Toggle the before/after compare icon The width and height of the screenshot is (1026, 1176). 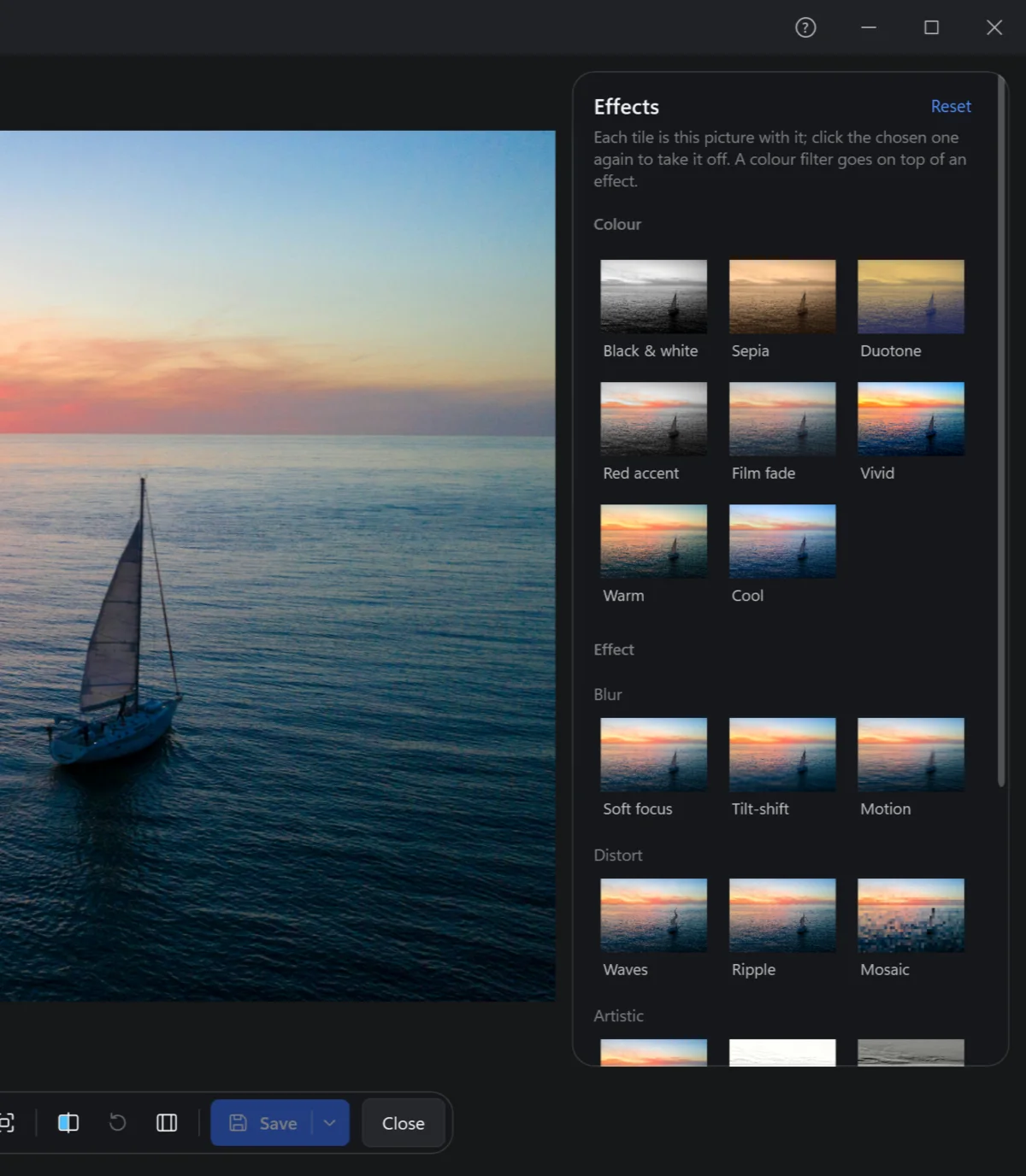pos(68,1122)
